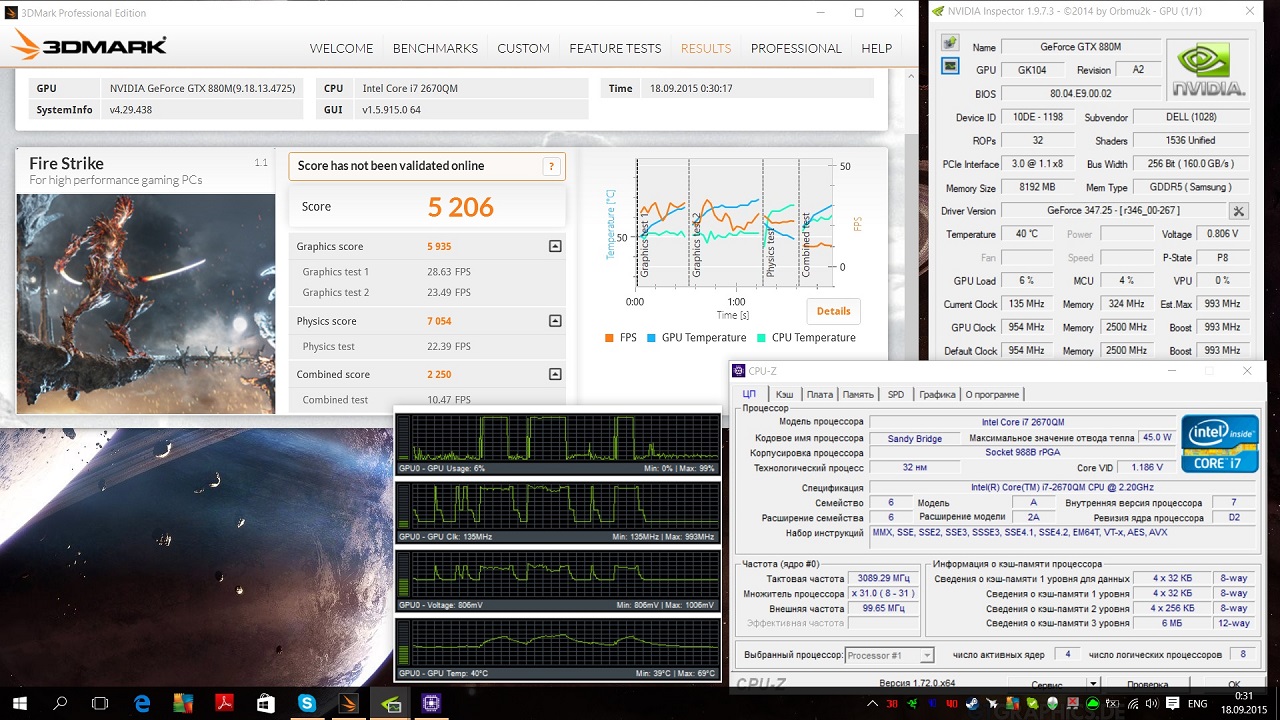Open the Windows Store taskbar icon
Screen dimensions: 1280x720
[265, 703]
